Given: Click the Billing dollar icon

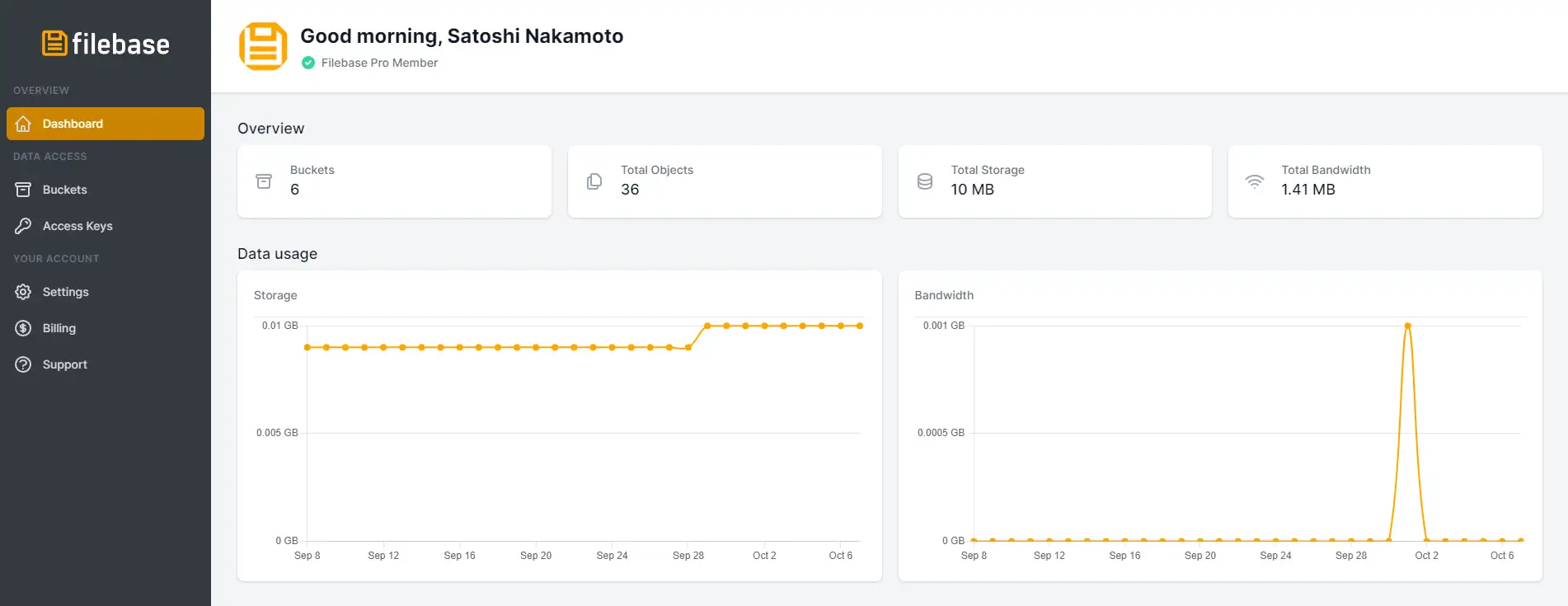Looking at the screenshot, I should pyautogui.click(x=23, y=328).
